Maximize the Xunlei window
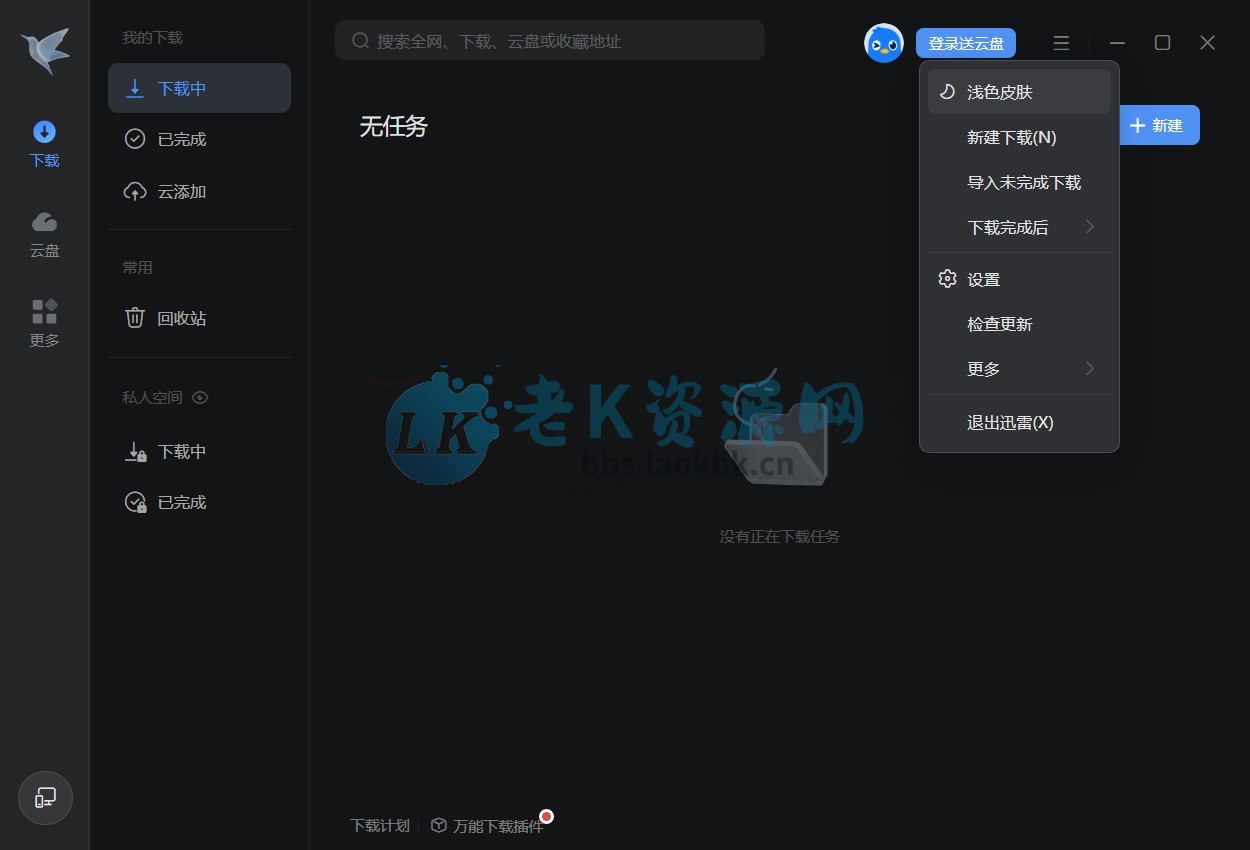The image size is (1250, 850). click(x=1162, y=42)
